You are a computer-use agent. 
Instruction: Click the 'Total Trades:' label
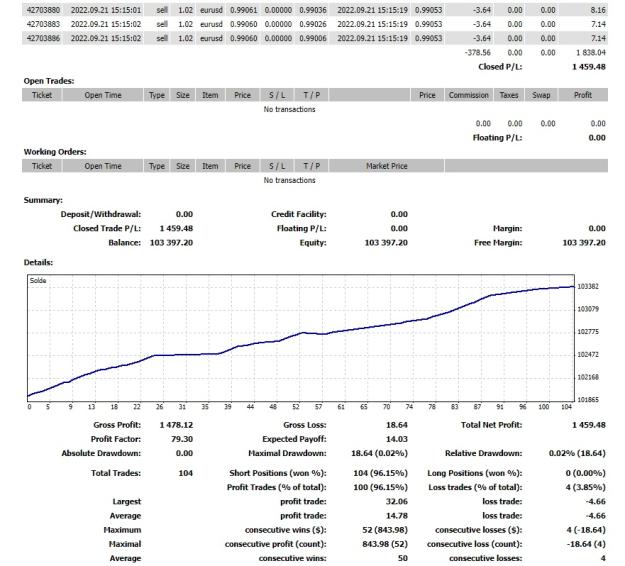(x=116, y=474)
